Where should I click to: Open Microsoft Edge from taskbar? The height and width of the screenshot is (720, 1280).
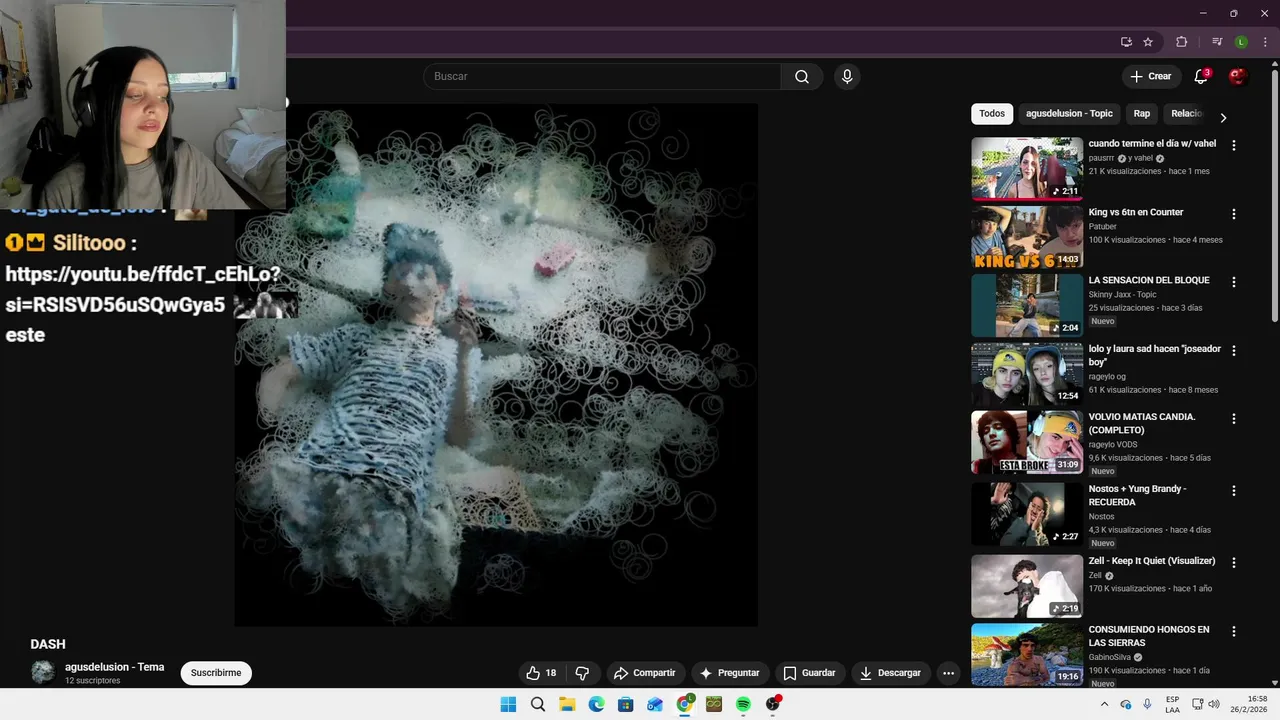coord(596,704)
